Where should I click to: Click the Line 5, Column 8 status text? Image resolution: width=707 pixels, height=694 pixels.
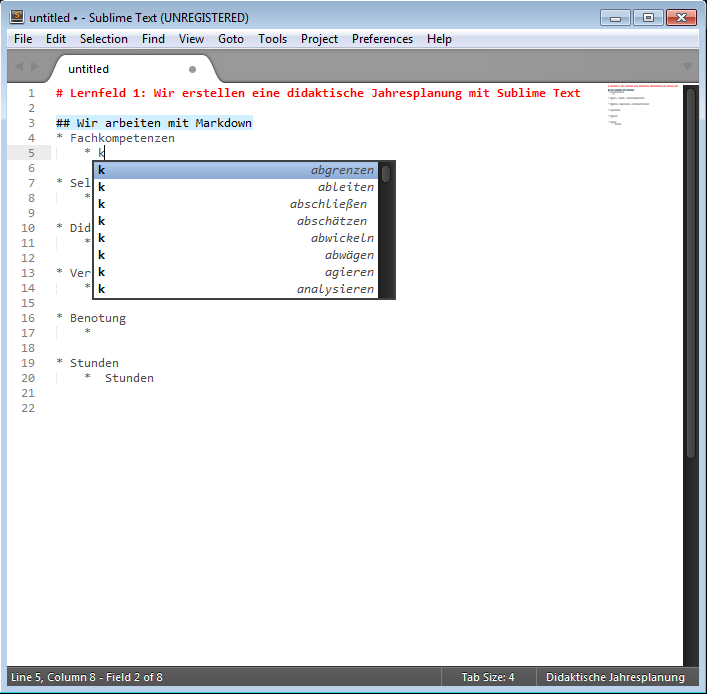(87, 677)
